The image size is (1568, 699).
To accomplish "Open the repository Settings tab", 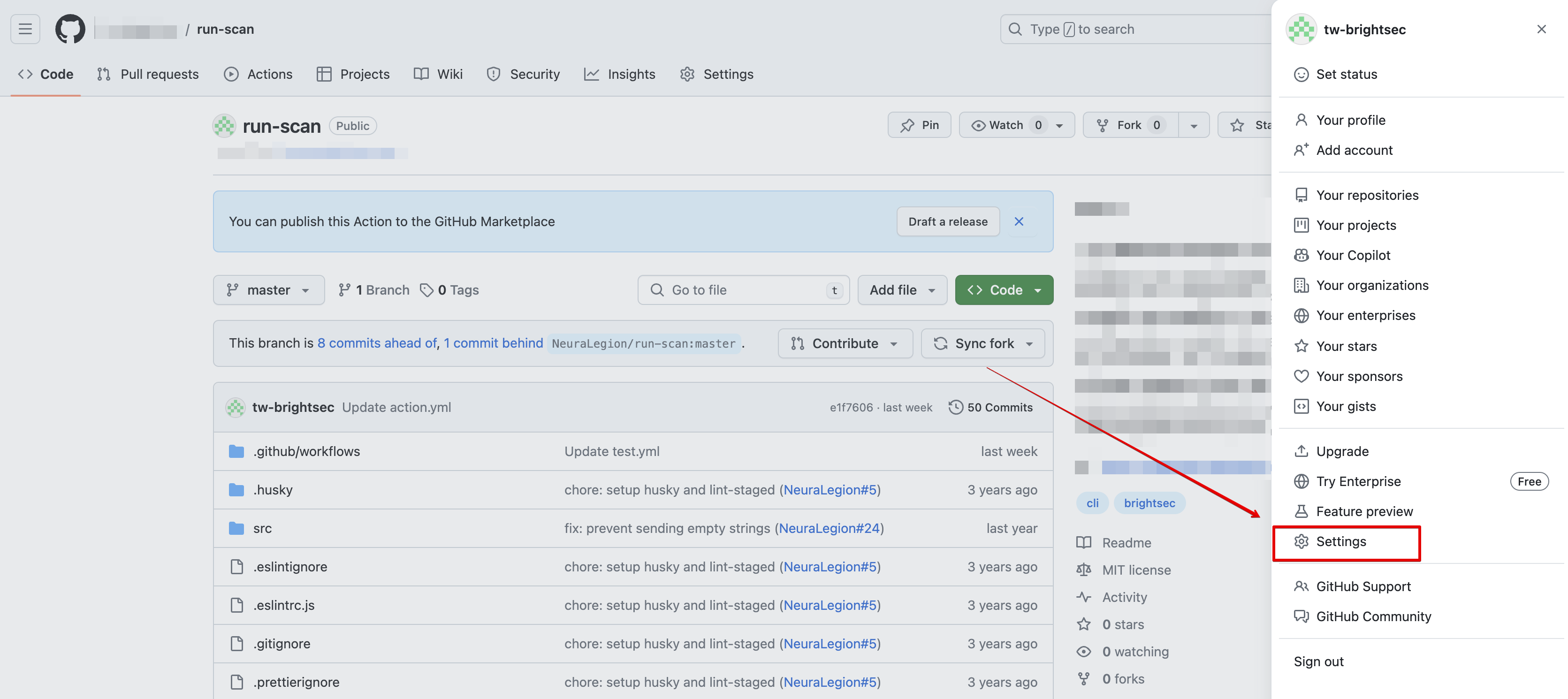I will click(717, 74).
